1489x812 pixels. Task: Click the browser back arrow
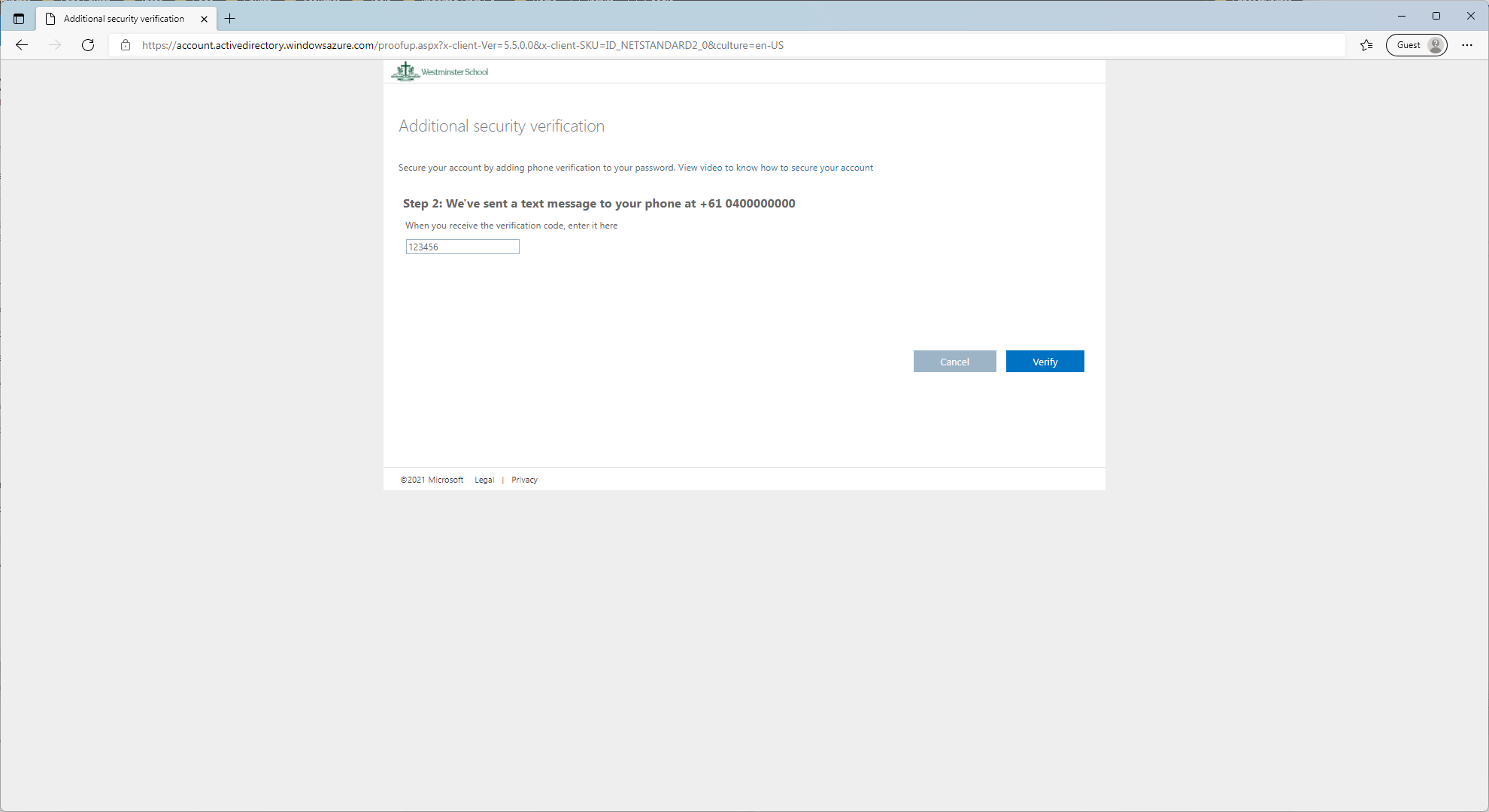tap(21, 45)
